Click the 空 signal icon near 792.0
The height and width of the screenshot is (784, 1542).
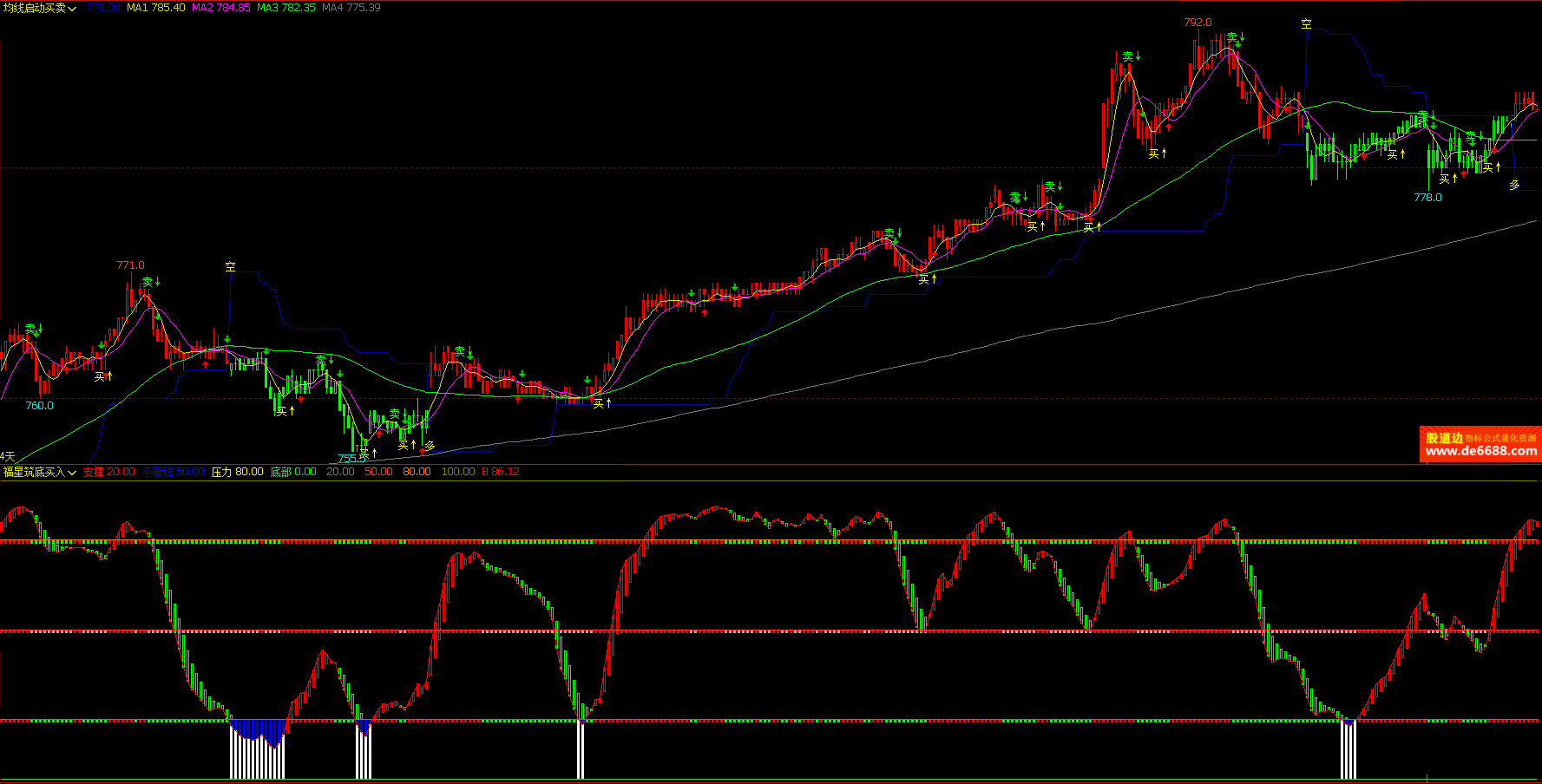coord(1306,24)
